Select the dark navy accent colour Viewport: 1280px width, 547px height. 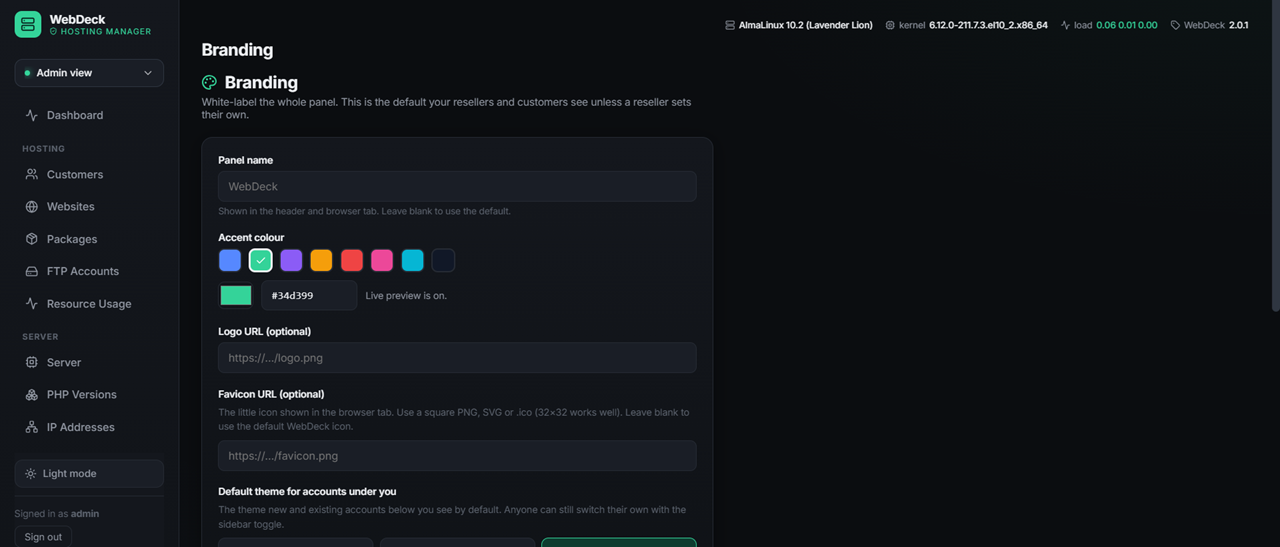coord(443,260)
